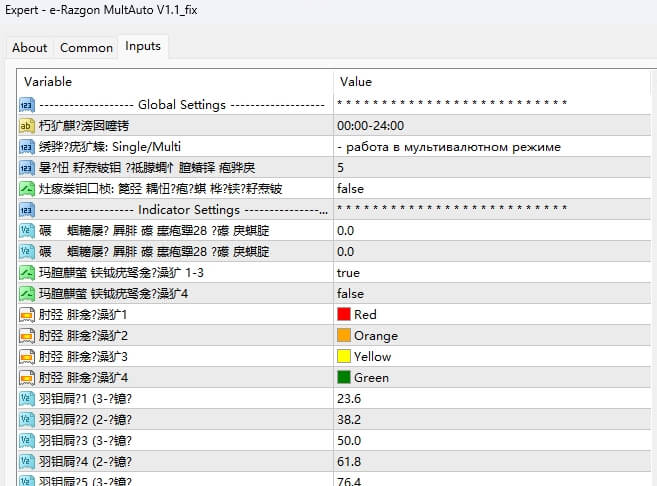Screen dimensions: 657x486
Task: Click the color icon in the Yellow row
Action: point(27,357)
